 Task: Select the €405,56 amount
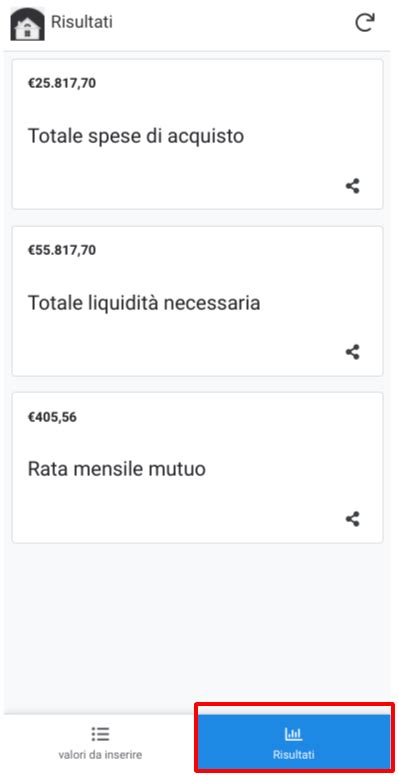tap(52, 417)
